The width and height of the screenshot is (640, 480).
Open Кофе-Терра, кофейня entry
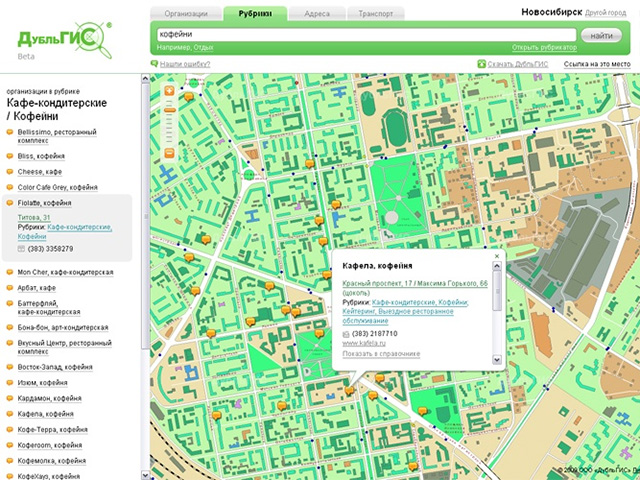53,429
